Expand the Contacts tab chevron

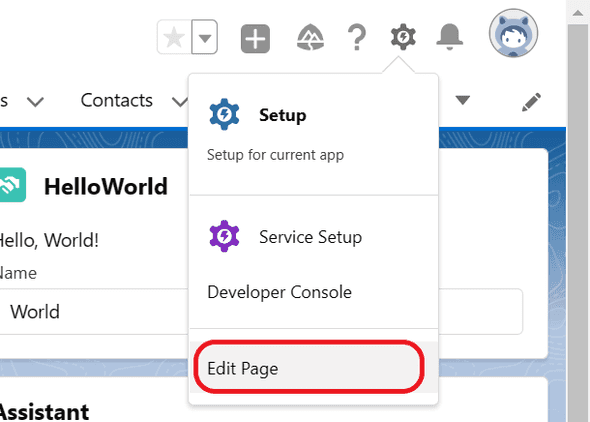click(x=180, y=101)
